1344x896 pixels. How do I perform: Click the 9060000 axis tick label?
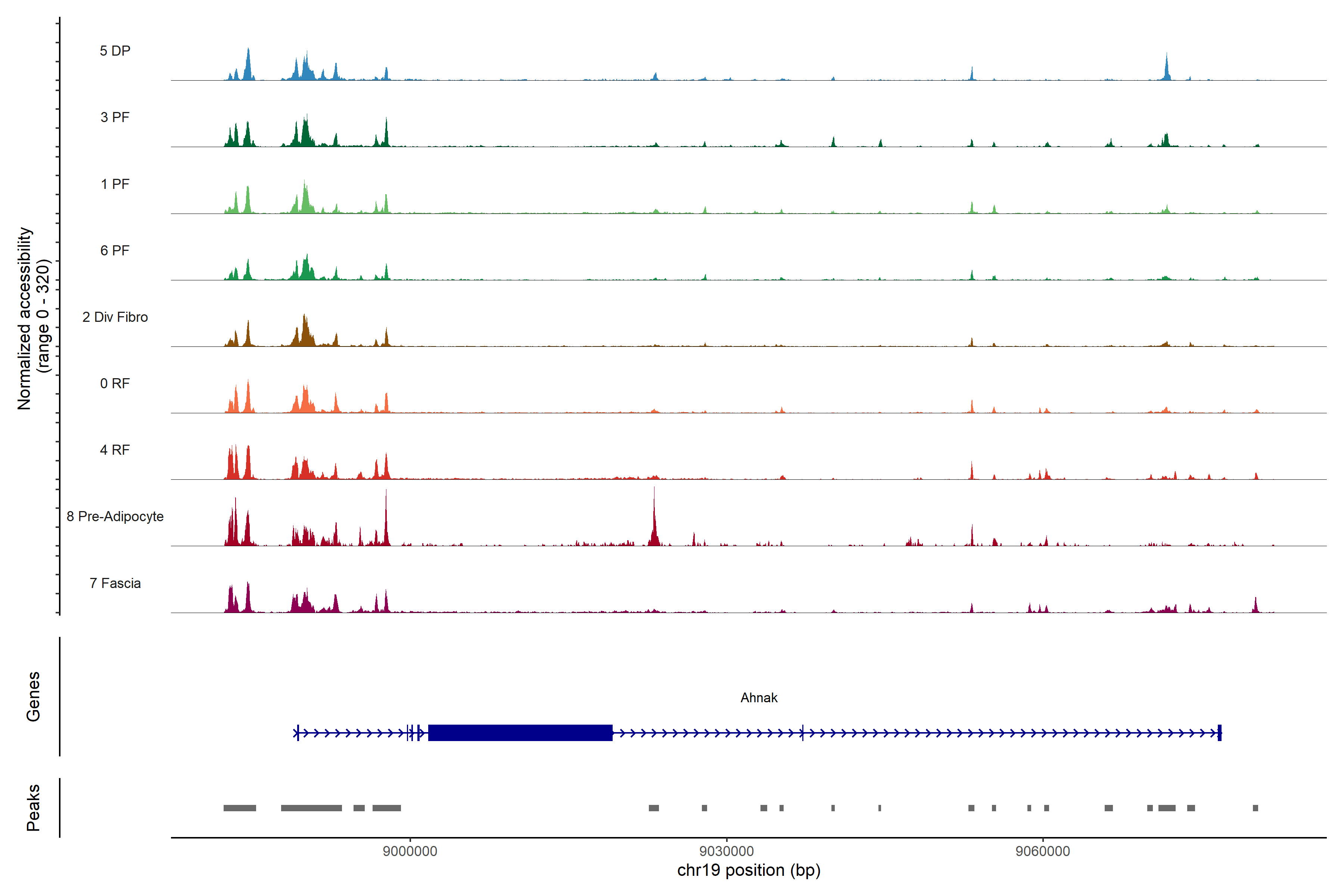click(x=1042, y=851)
